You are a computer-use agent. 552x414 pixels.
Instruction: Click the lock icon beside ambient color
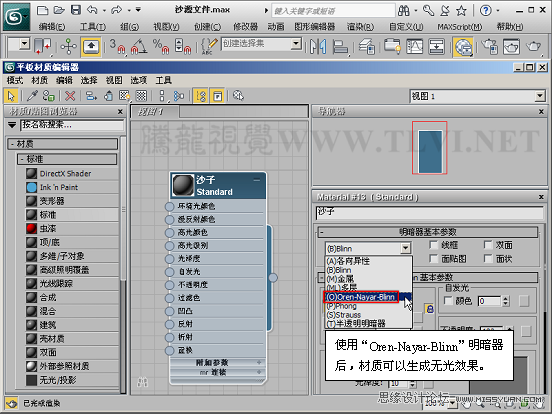pos(429,309)
